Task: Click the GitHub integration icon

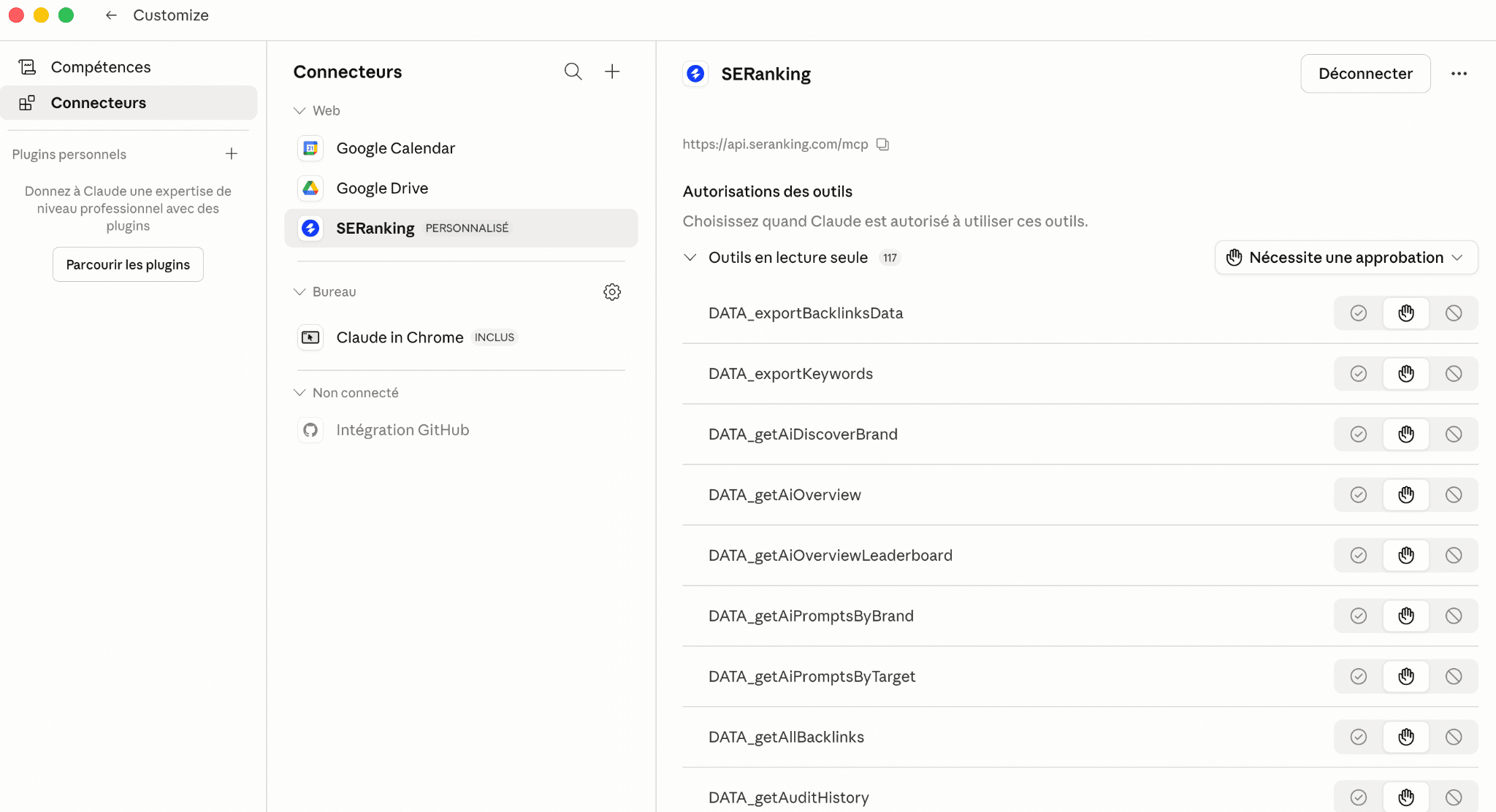Action: [x=310, y=430]
